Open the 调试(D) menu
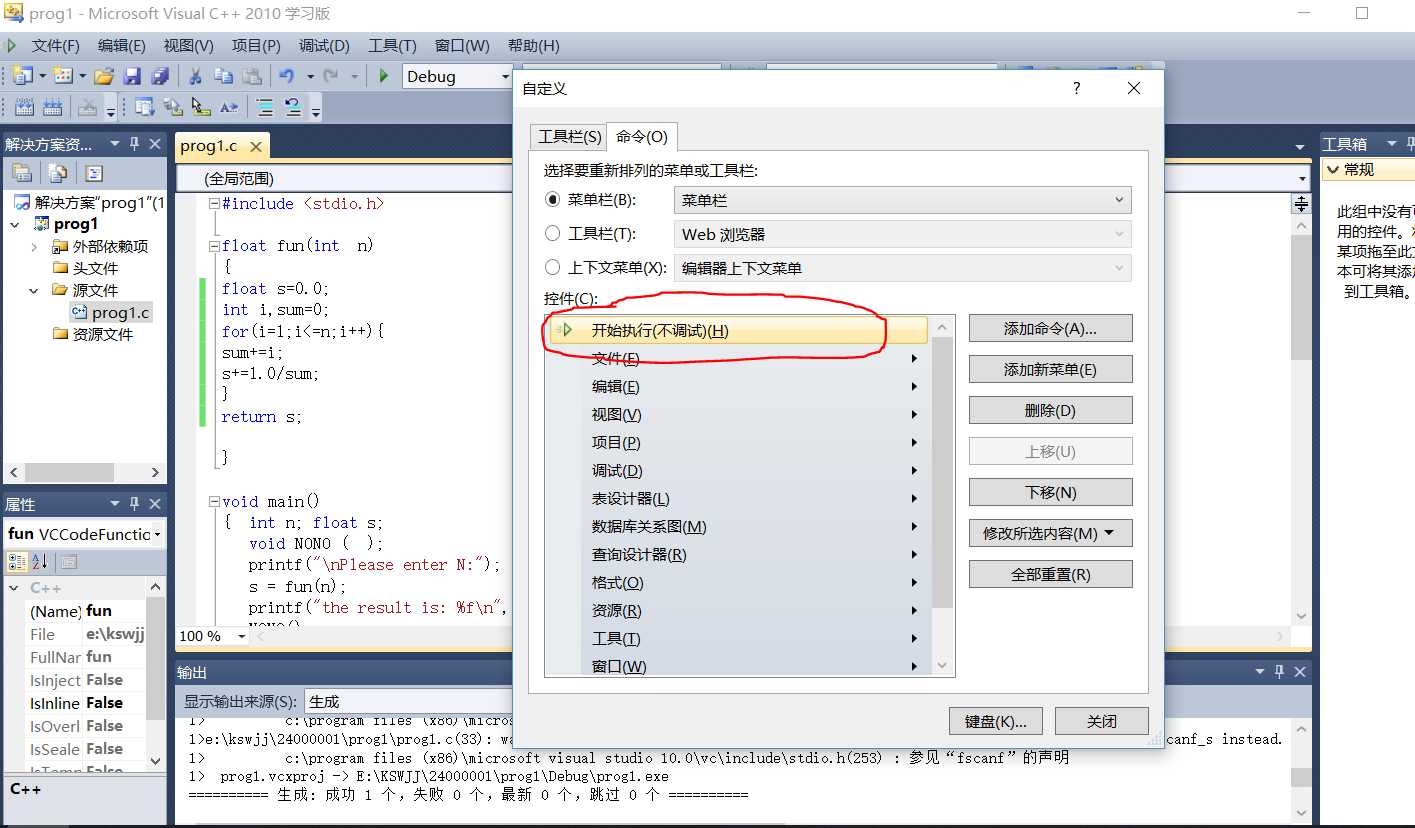The height and width of the screenshot is (828, 1415). tap(324, 46)
